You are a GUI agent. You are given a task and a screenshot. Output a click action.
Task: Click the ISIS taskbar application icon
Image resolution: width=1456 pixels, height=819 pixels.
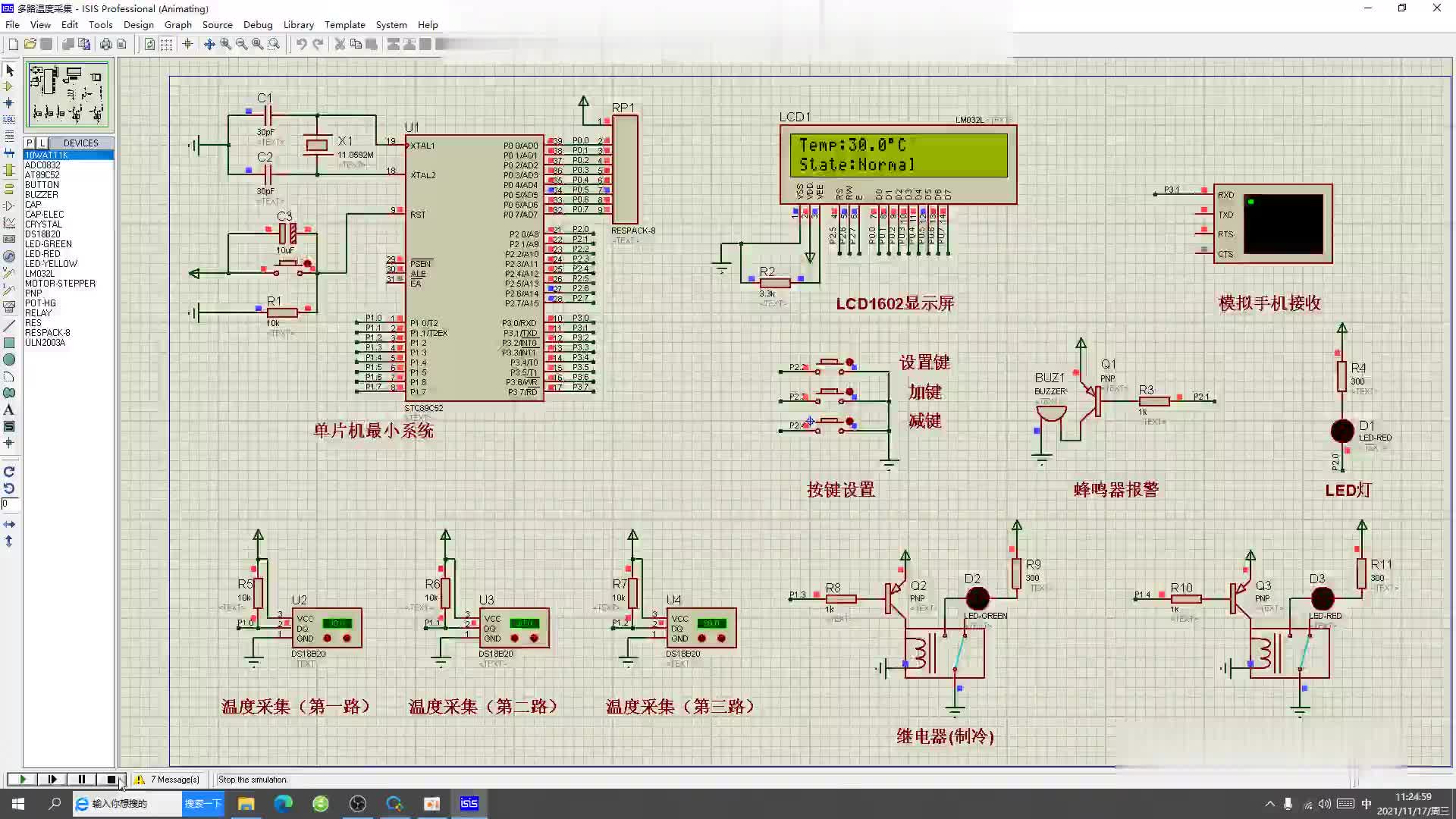[x=468, y=802]
